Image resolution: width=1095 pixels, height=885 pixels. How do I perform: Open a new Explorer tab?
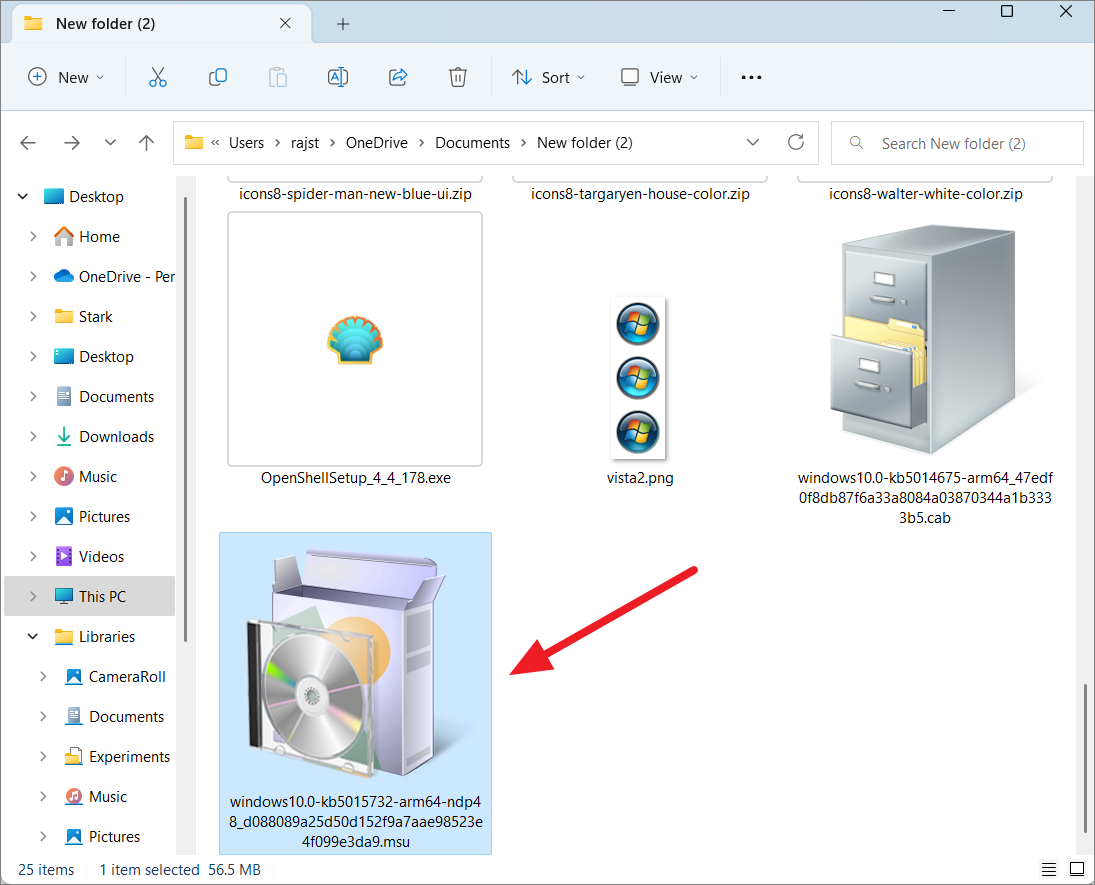[x=343, y=23]
